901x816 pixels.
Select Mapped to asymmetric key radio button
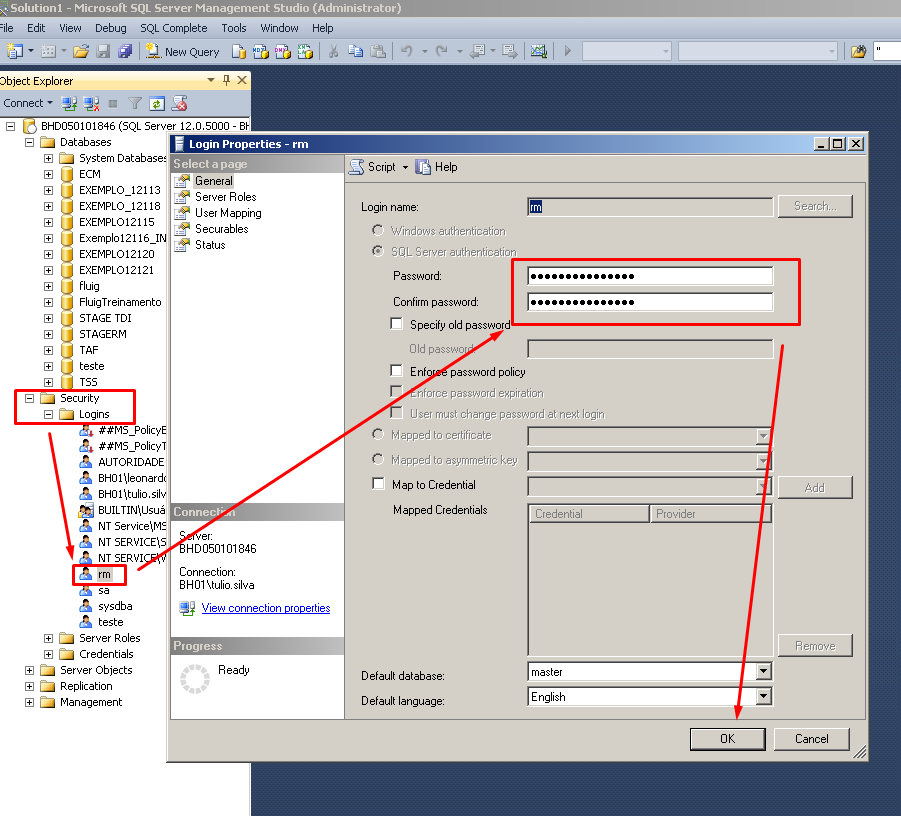(x=378, y=459)
